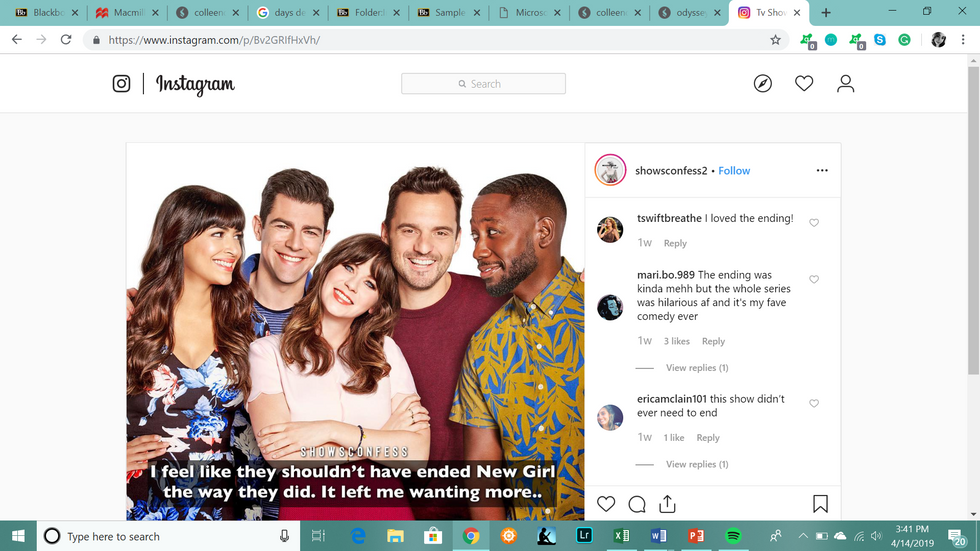Switch to the Folder tab
The width and height of the screenshot is (980, 551).
coord(368,12)
